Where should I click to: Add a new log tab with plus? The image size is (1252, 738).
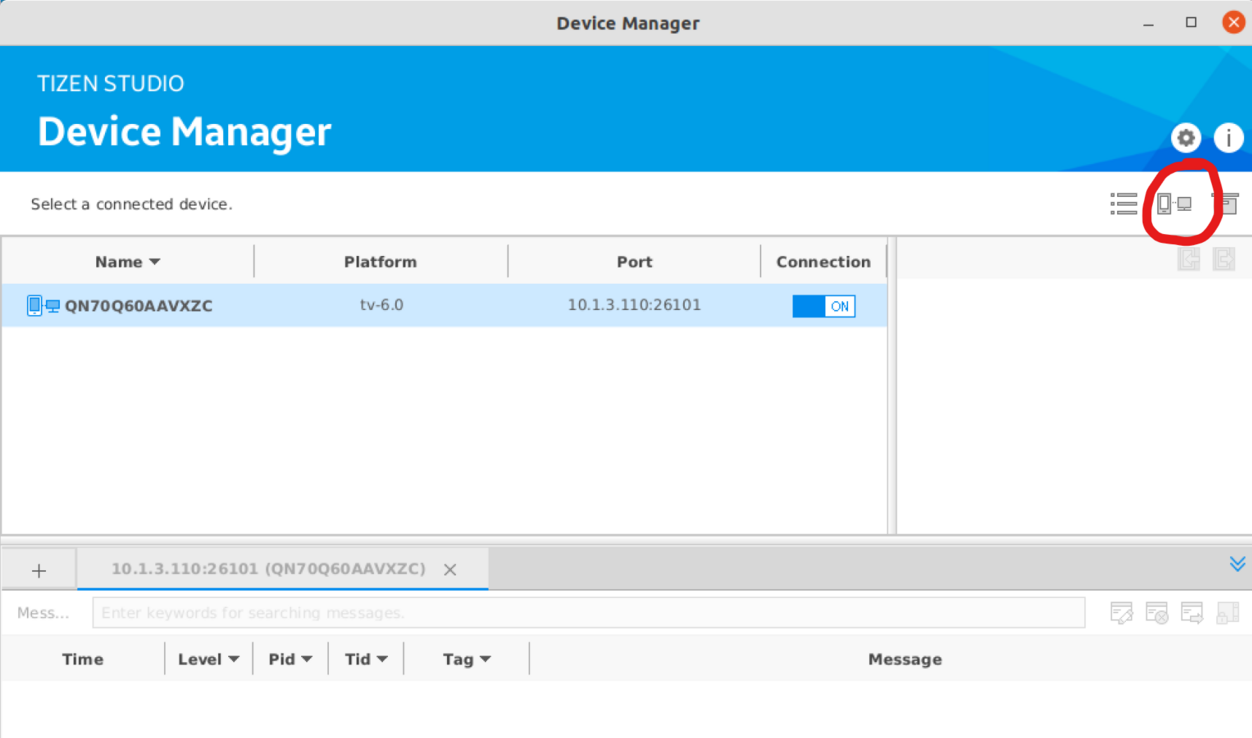click(39, 570)
